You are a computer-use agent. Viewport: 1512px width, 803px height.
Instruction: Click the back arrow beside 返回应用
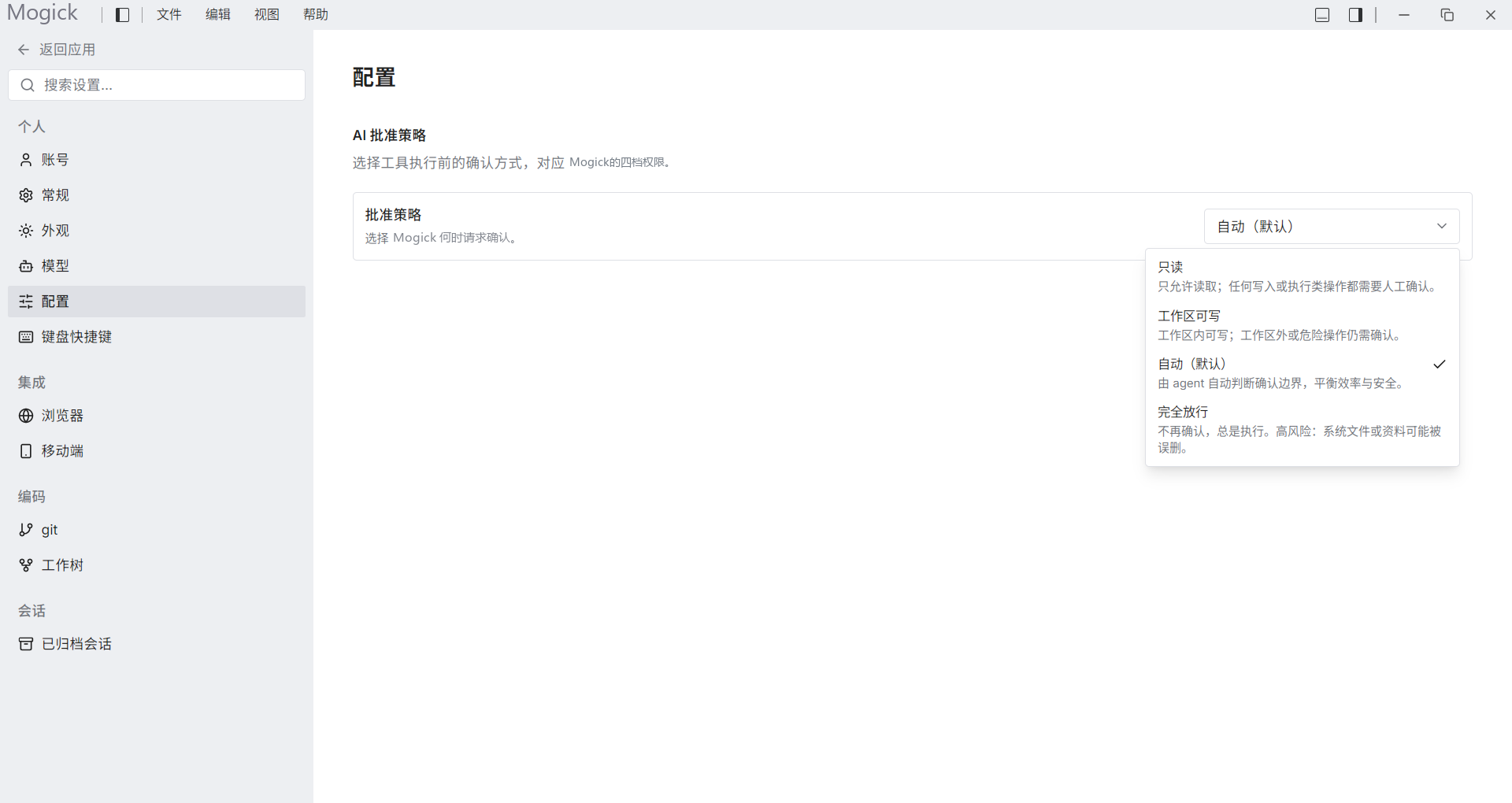pos(24,50)
